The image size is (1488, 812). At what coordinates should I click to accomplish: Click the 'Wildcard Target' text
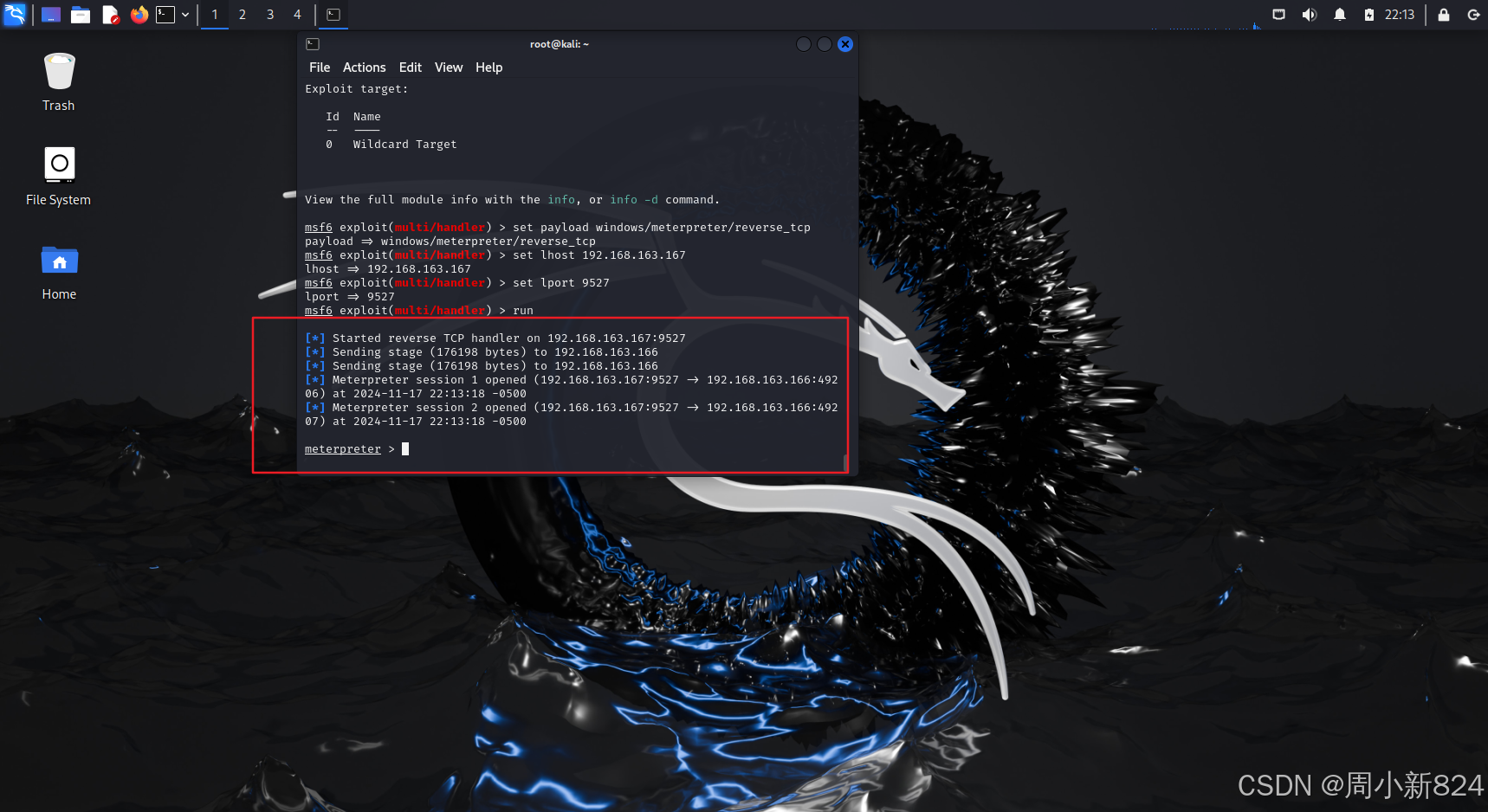404,145
